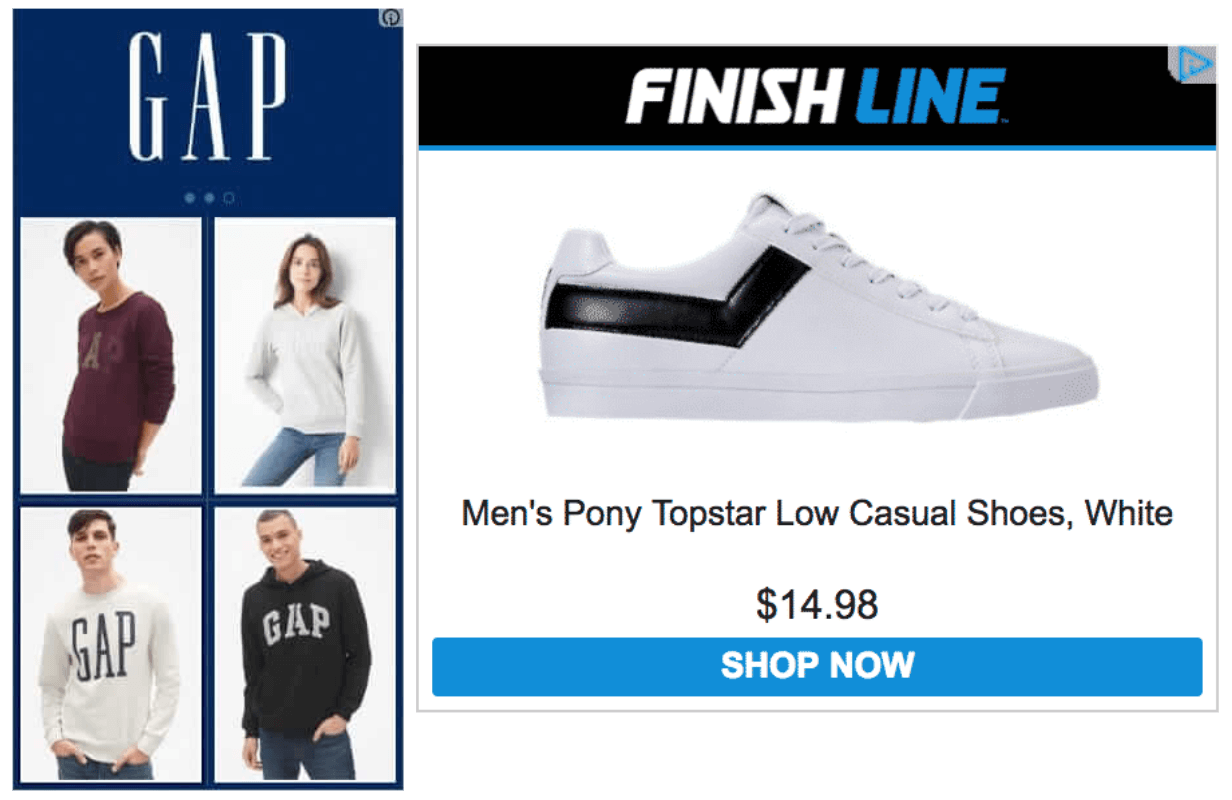Click the SHOP NOW button
The width and height of the screenshot is (1232, 800).
pyautogui.click(x=817, y=666)
